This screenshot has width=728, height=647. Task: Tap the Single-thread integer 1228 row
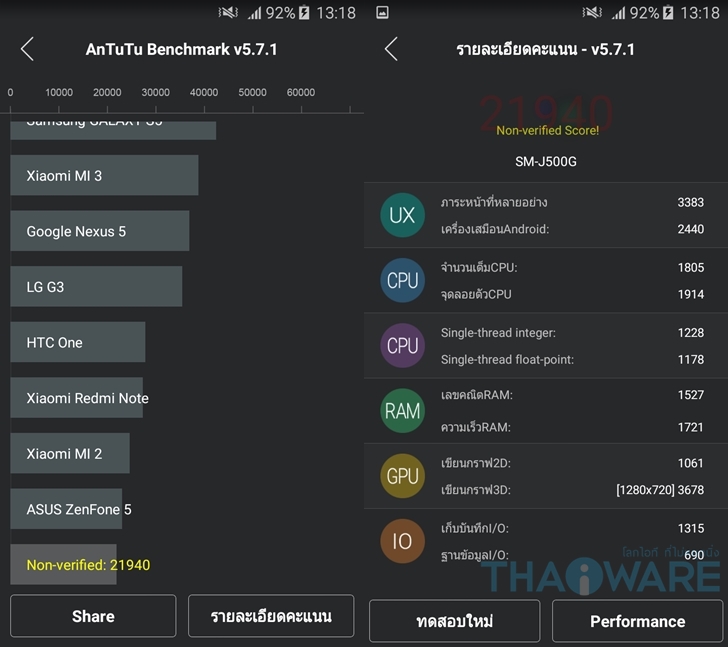point(572,333)
